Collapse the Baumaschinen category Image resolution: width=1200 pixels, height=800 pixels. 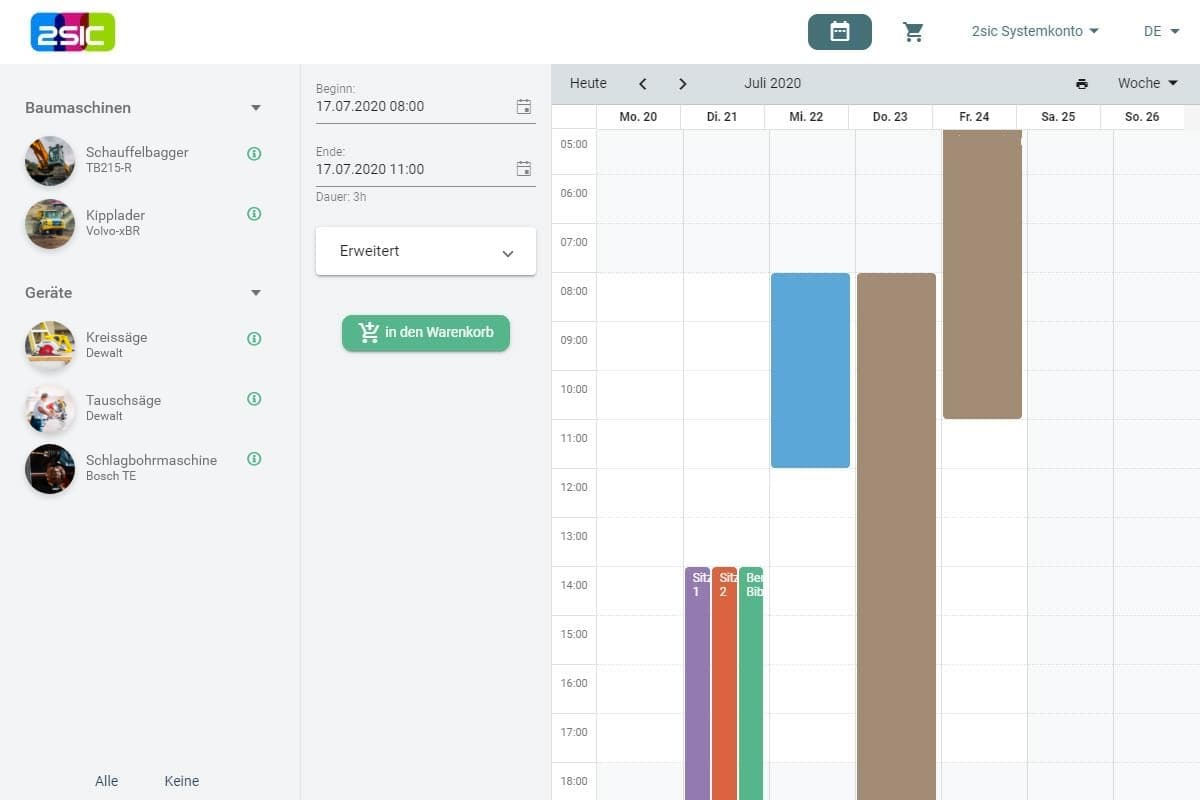tap(256, 108)
